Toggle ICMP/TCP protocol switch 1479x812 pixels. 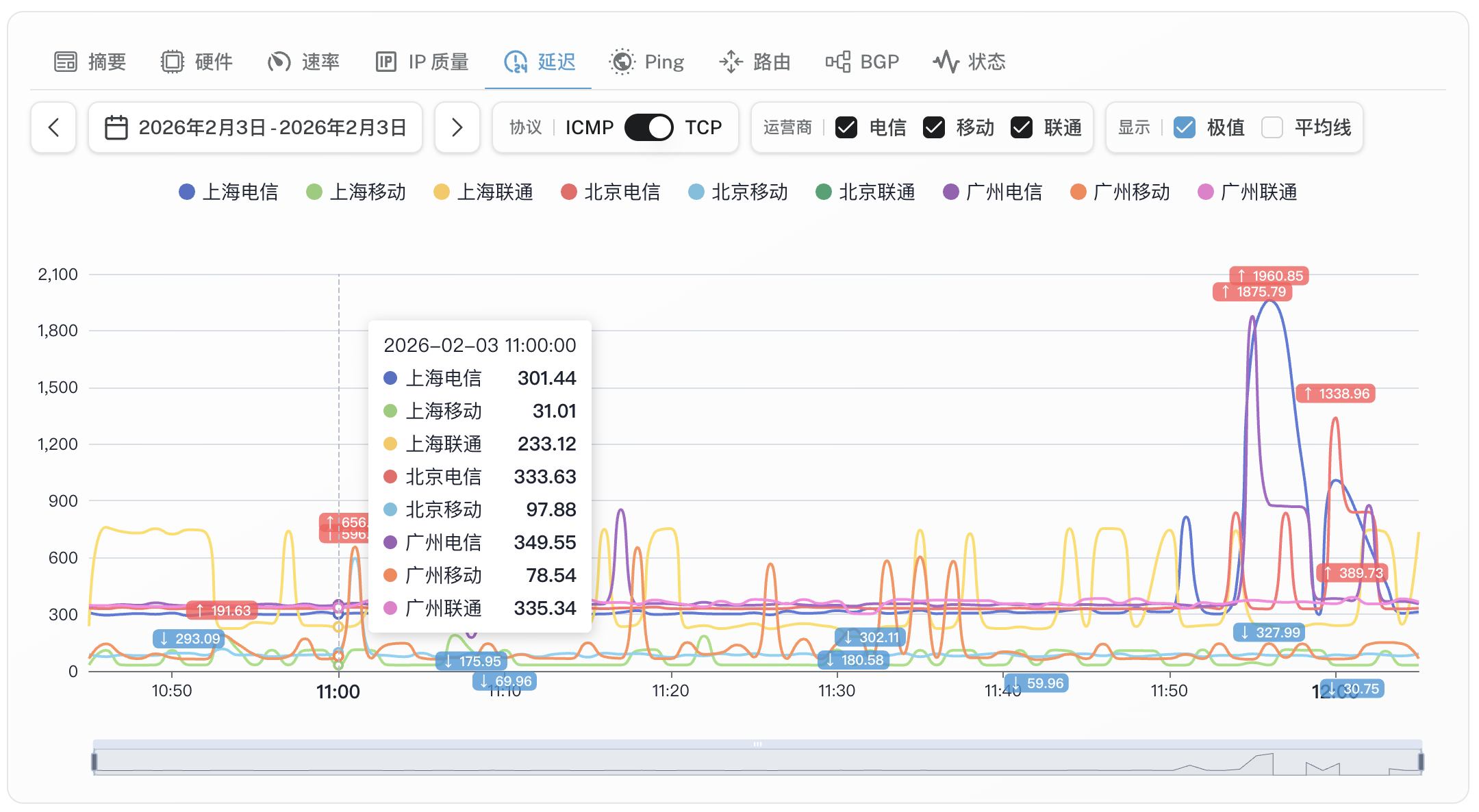[648, 127]
